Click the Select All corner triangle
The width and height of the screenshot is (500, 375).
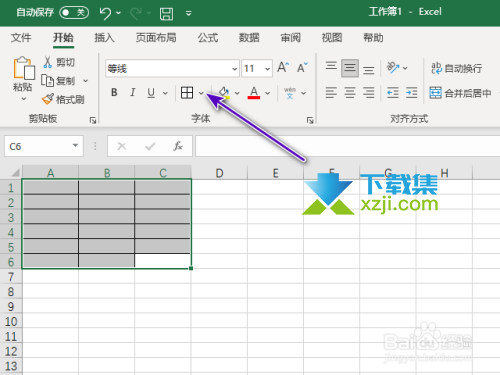point(15,173)
